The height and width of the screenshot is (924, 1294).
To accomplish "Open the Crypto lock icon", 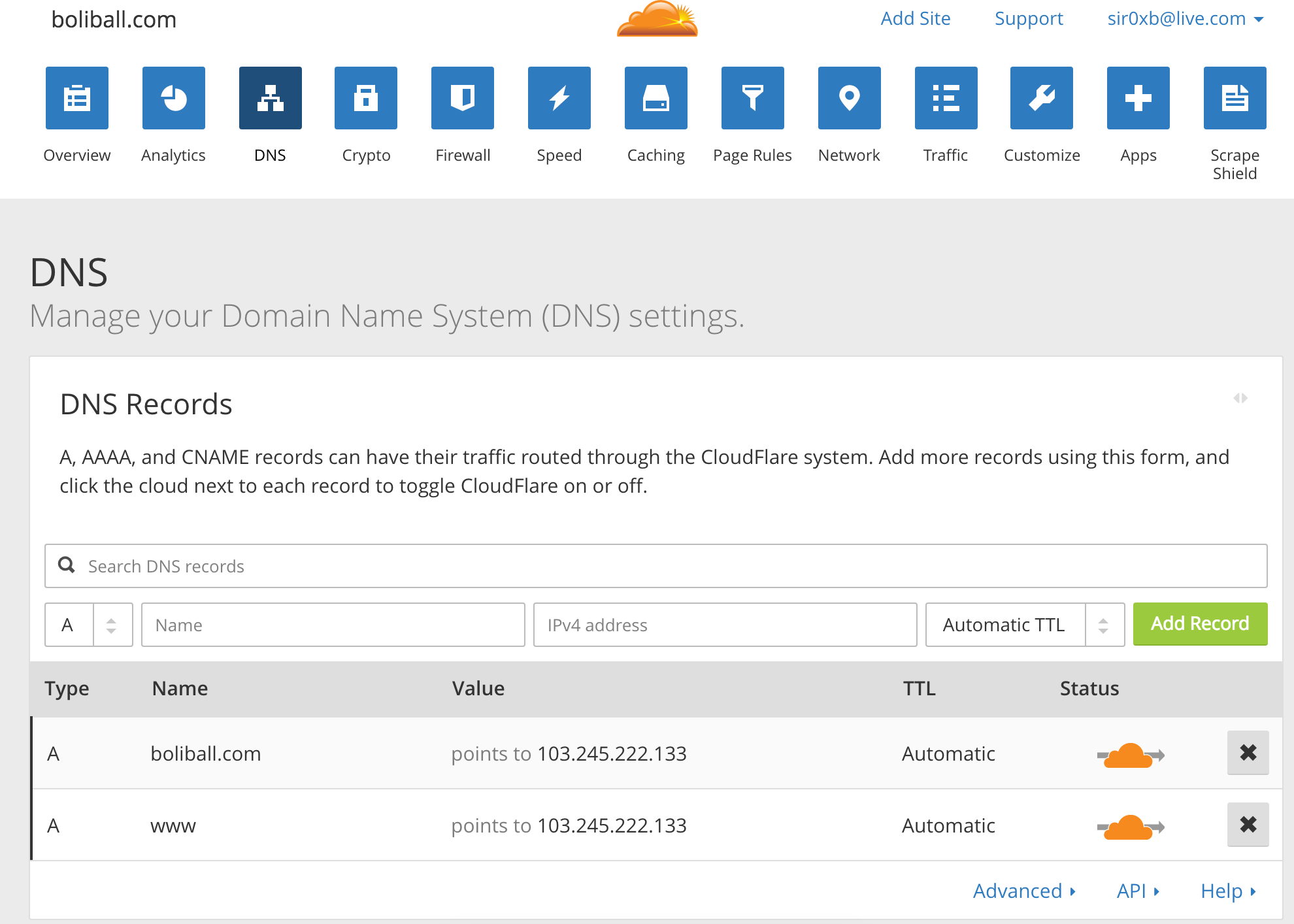I will click(366, 98).
